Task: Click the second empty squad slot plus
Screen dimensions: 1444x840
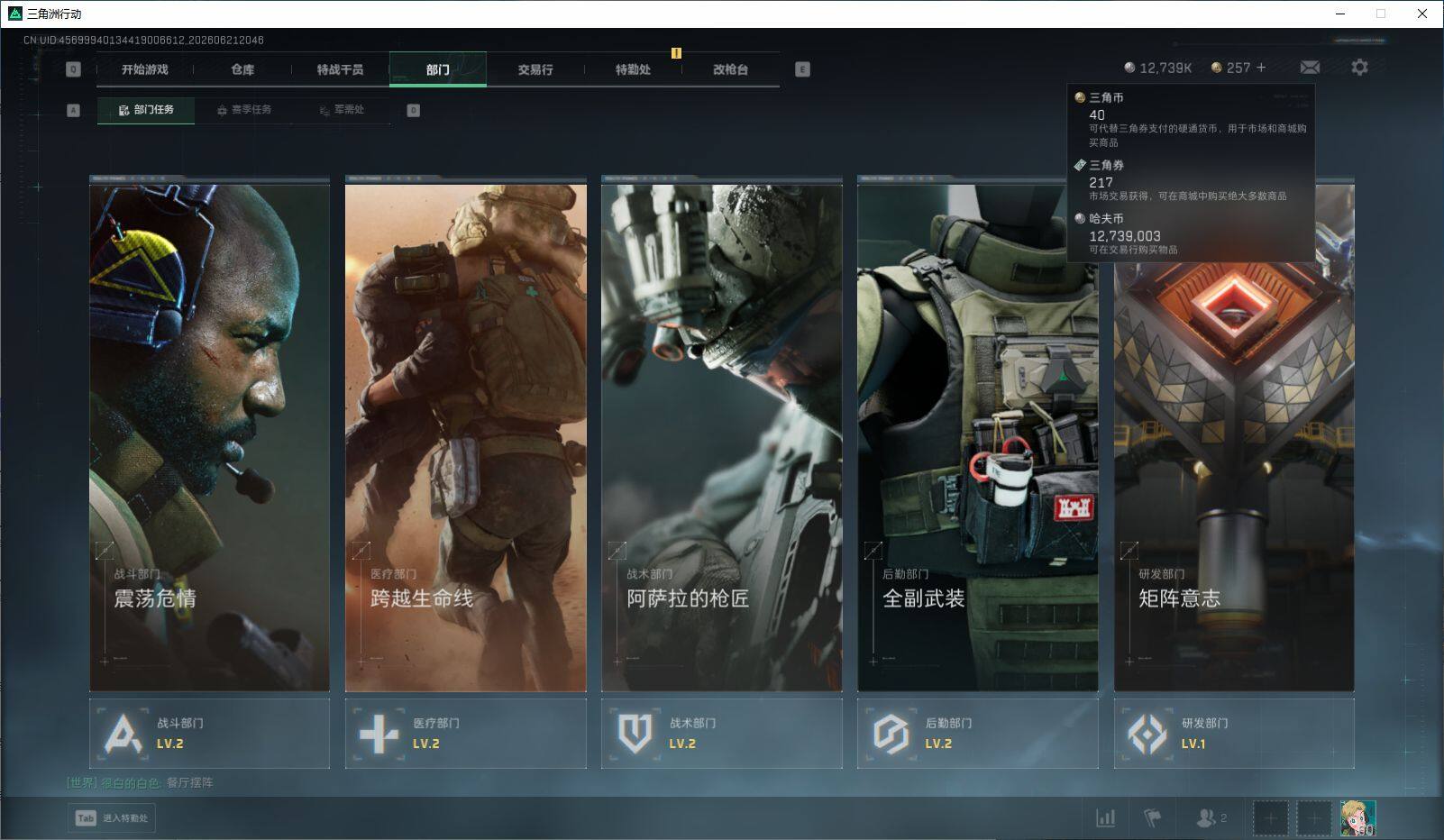Action: 1313,818
